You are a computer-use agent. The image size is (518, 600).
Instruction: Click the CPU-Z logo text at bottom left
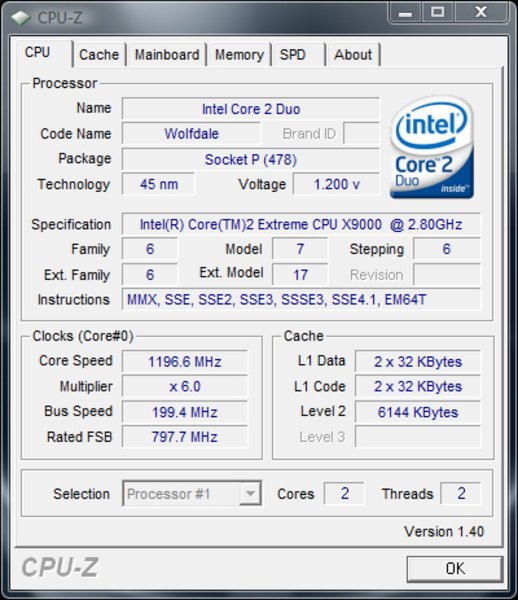click(x=60, y=567)
